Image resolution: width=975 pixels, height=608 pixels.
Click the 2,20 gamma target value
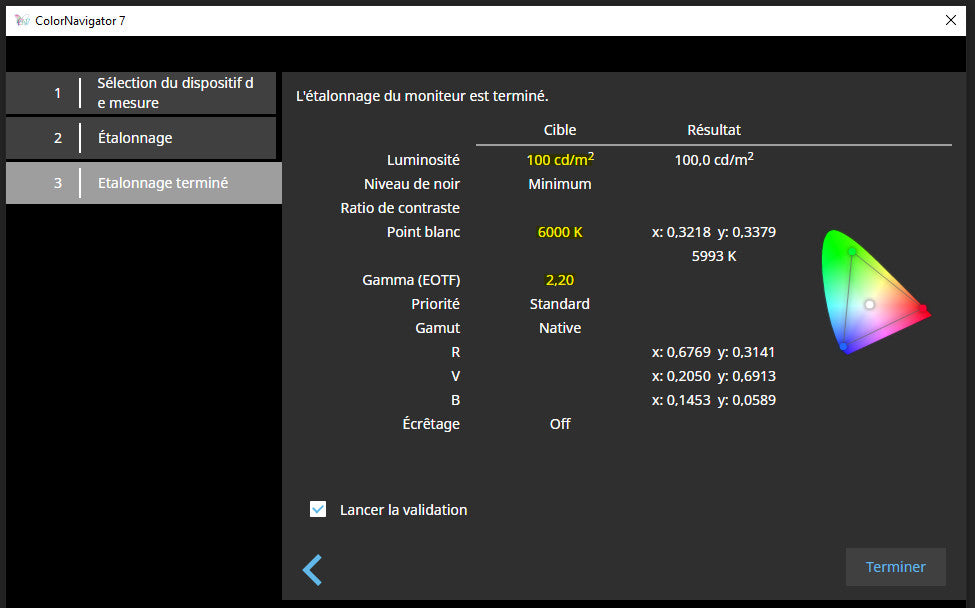pyautogui.click(x=560, y=280)
